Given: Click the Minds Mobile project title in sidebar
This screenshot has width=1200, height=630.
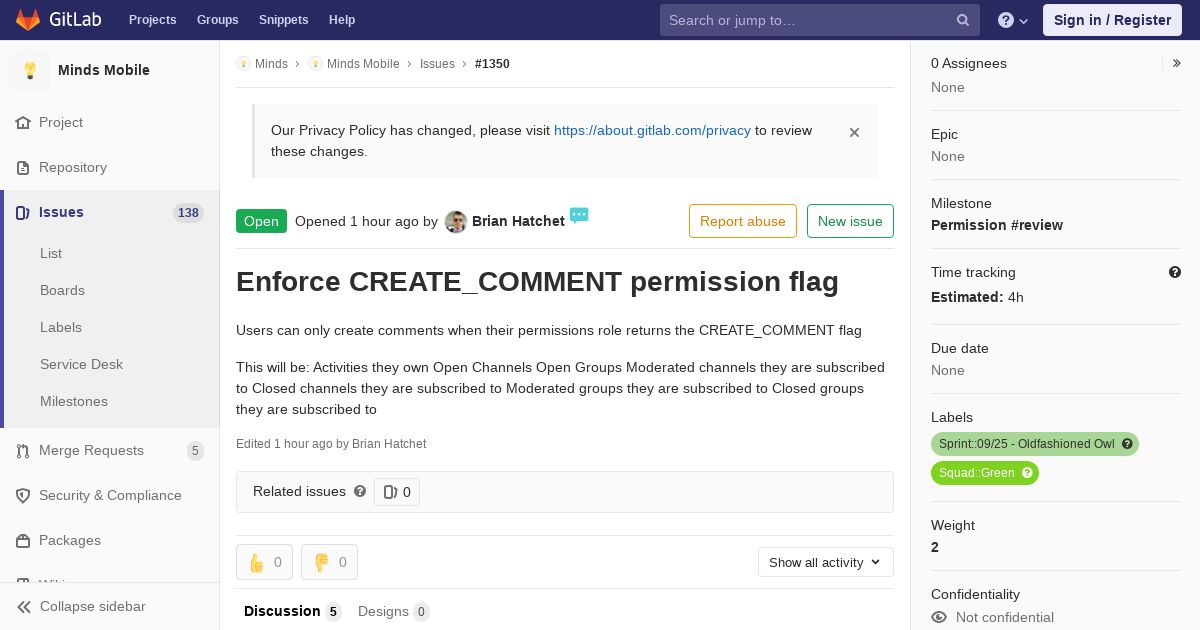Looking at the screenshot, I should [104, 70].
